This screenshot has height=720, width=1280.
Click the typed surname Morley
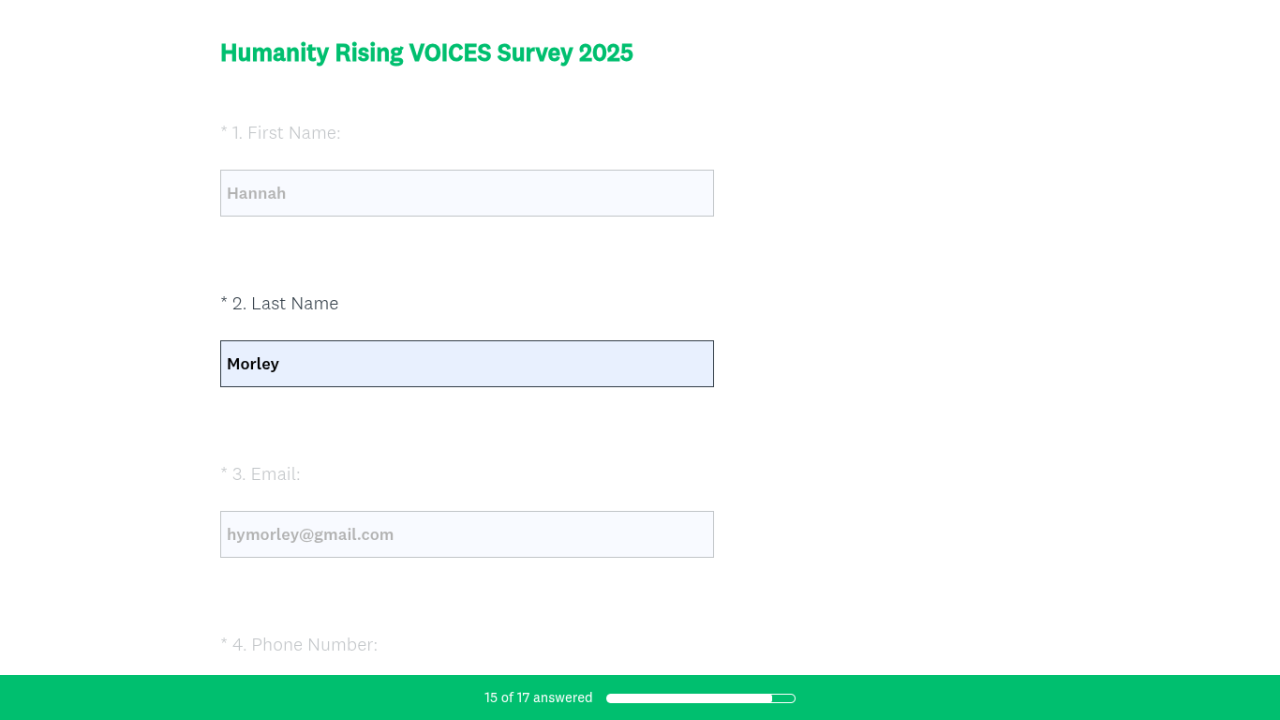coord(253,364)
